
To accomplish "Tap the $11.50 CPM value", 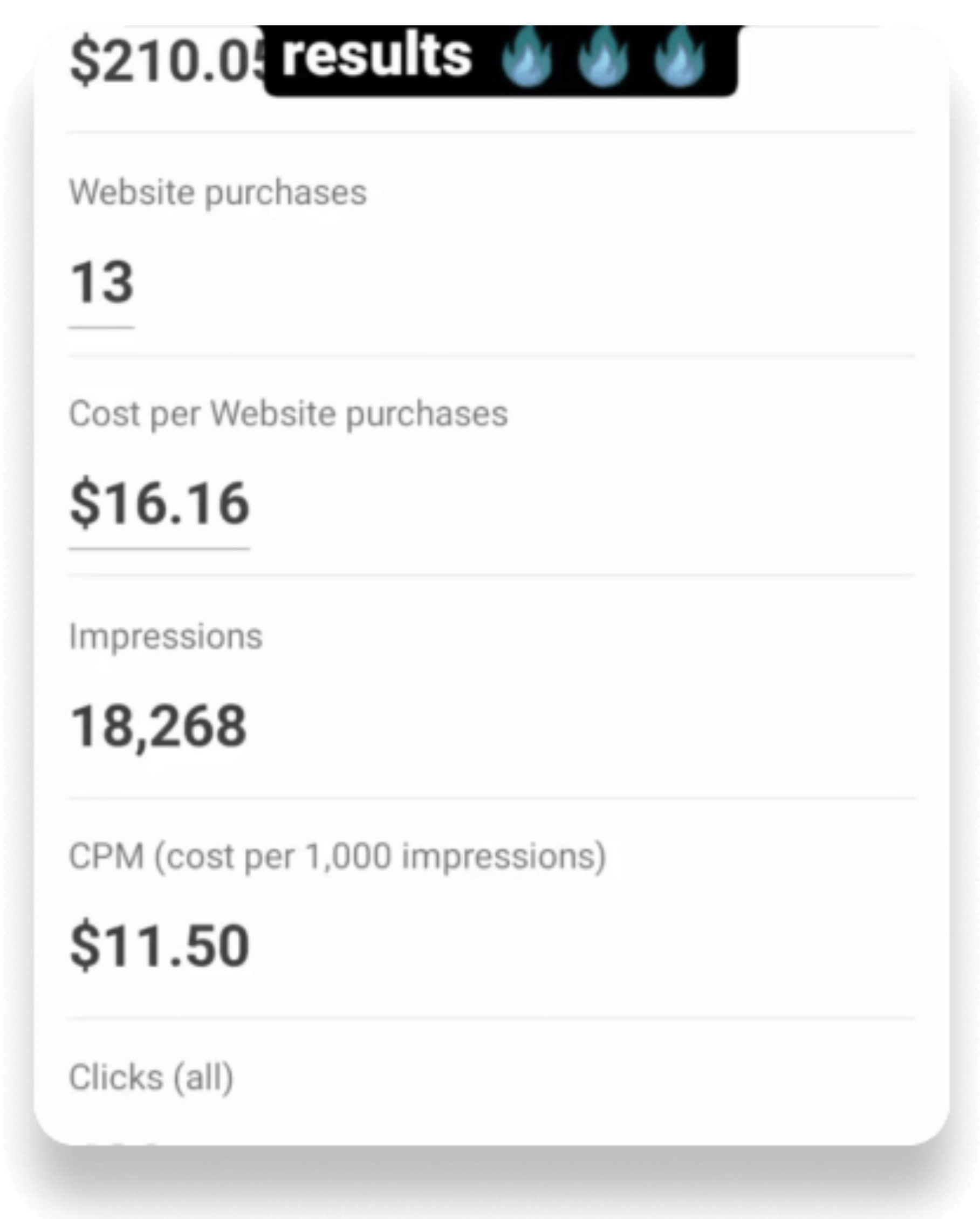I will point(160,946).
